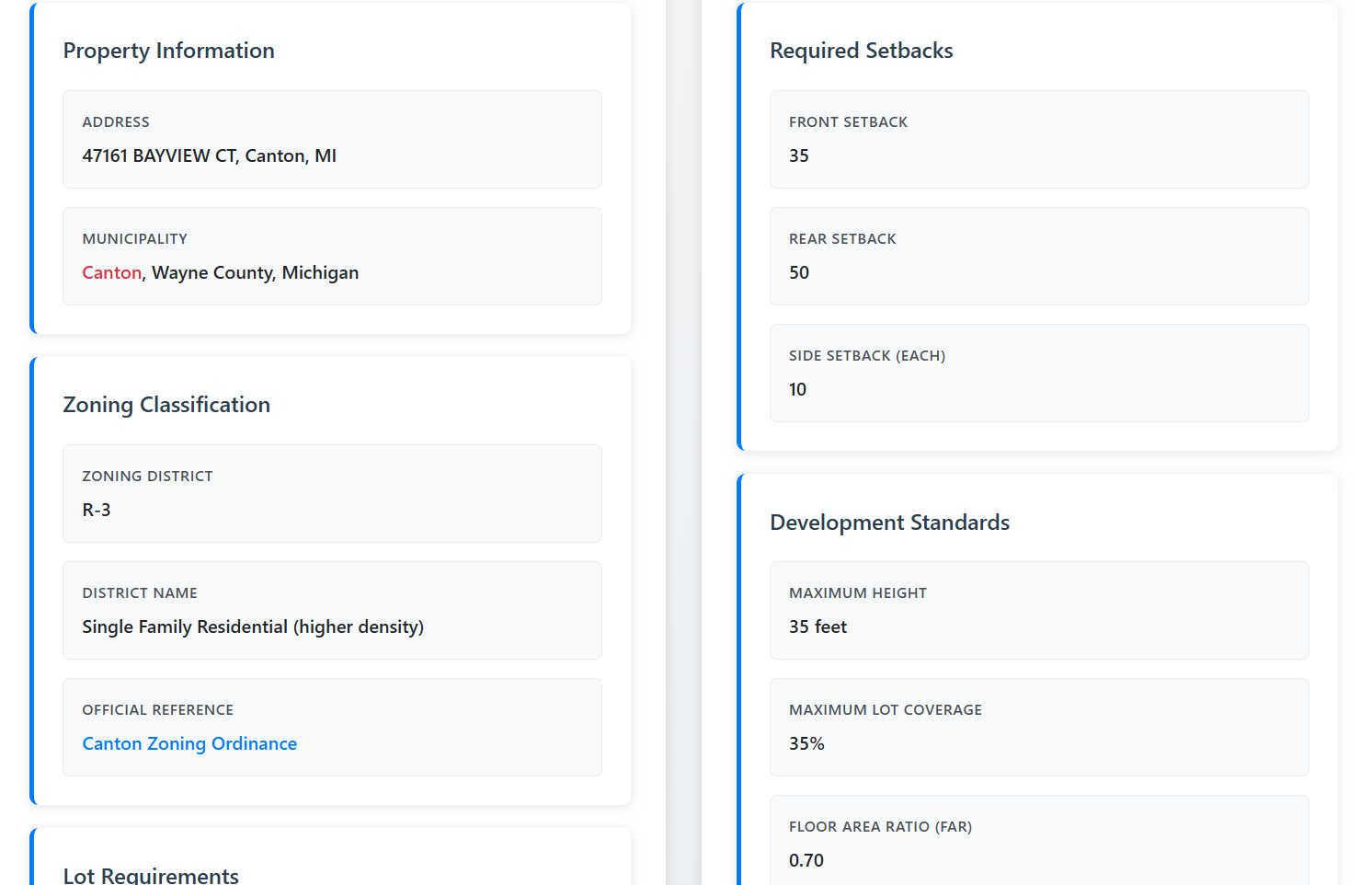Screen dimensions: 1372x885
Task: Select the maximum height value 35 feet
Action: click(818, 626)
